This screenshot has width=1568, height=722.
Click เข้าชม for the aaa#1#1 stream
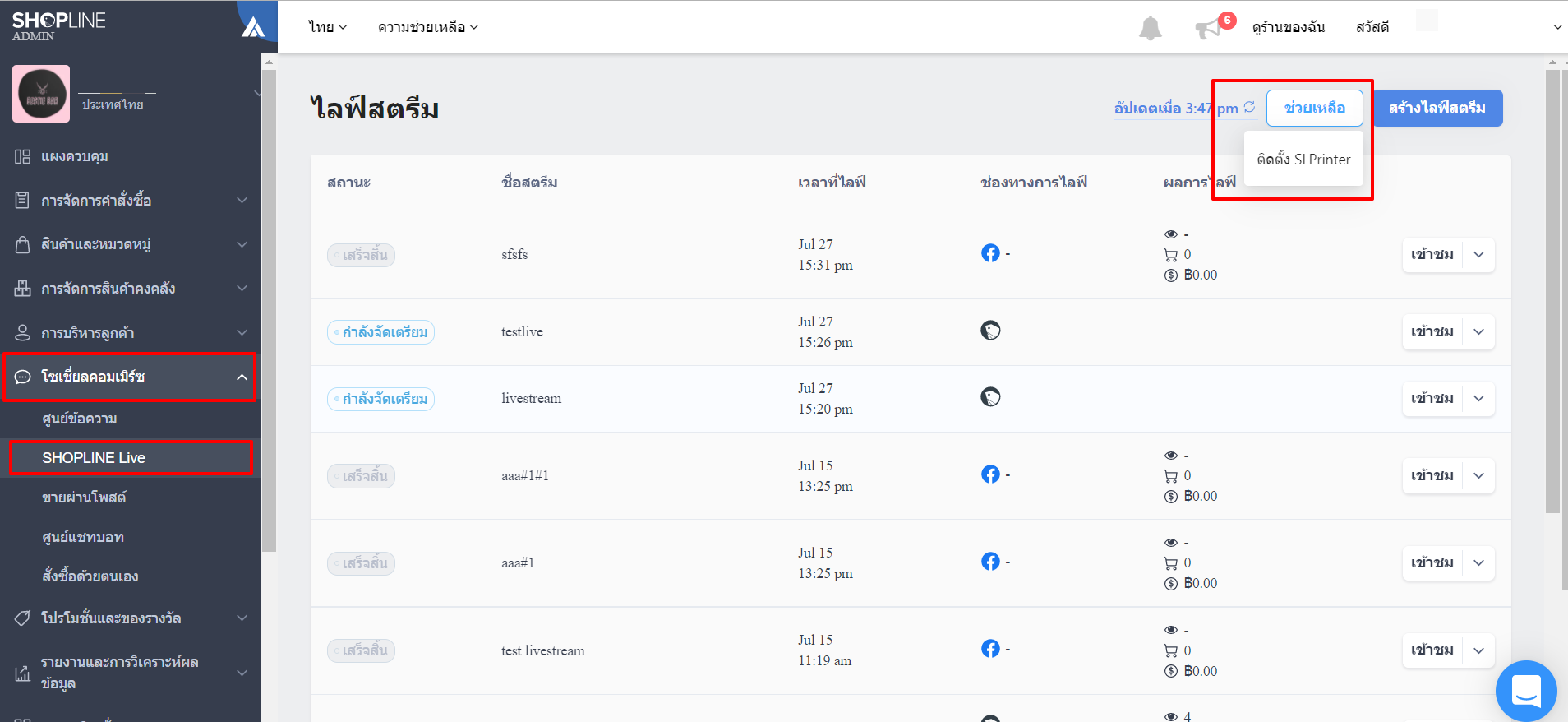coord(1432,475)
